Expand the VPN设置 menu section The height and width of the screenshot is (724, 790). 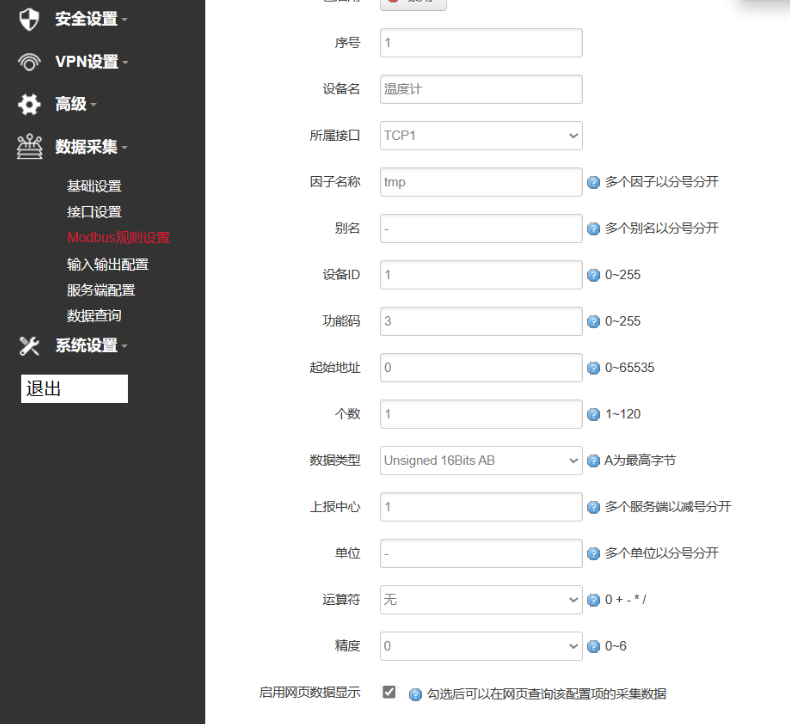91,62
